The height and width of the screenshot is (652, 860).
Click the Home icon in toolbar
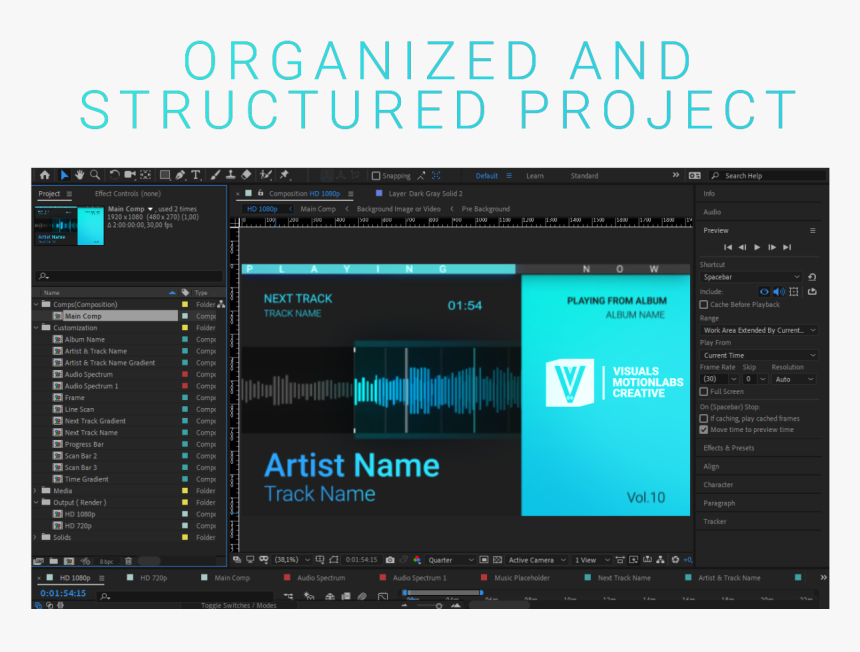pos(44,175)
